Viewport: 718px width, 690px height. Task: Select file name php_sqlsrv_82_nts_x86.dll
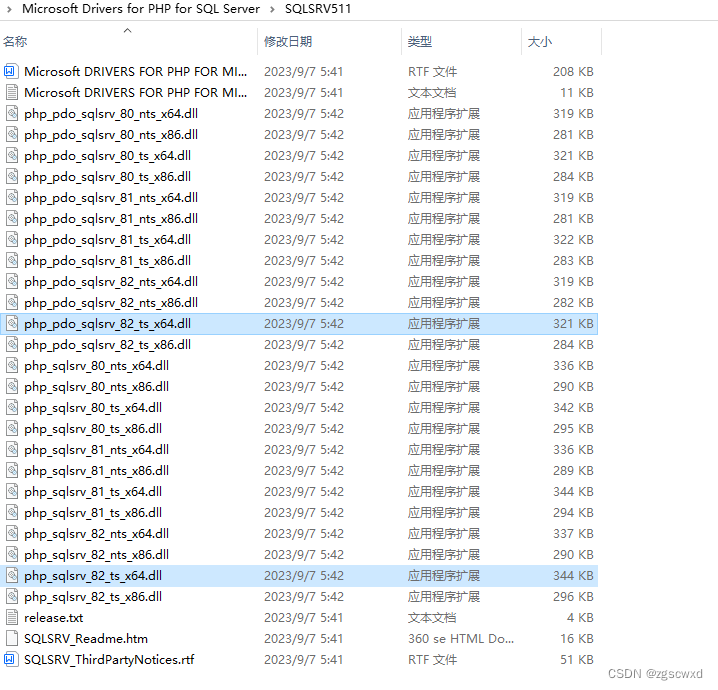97,555
